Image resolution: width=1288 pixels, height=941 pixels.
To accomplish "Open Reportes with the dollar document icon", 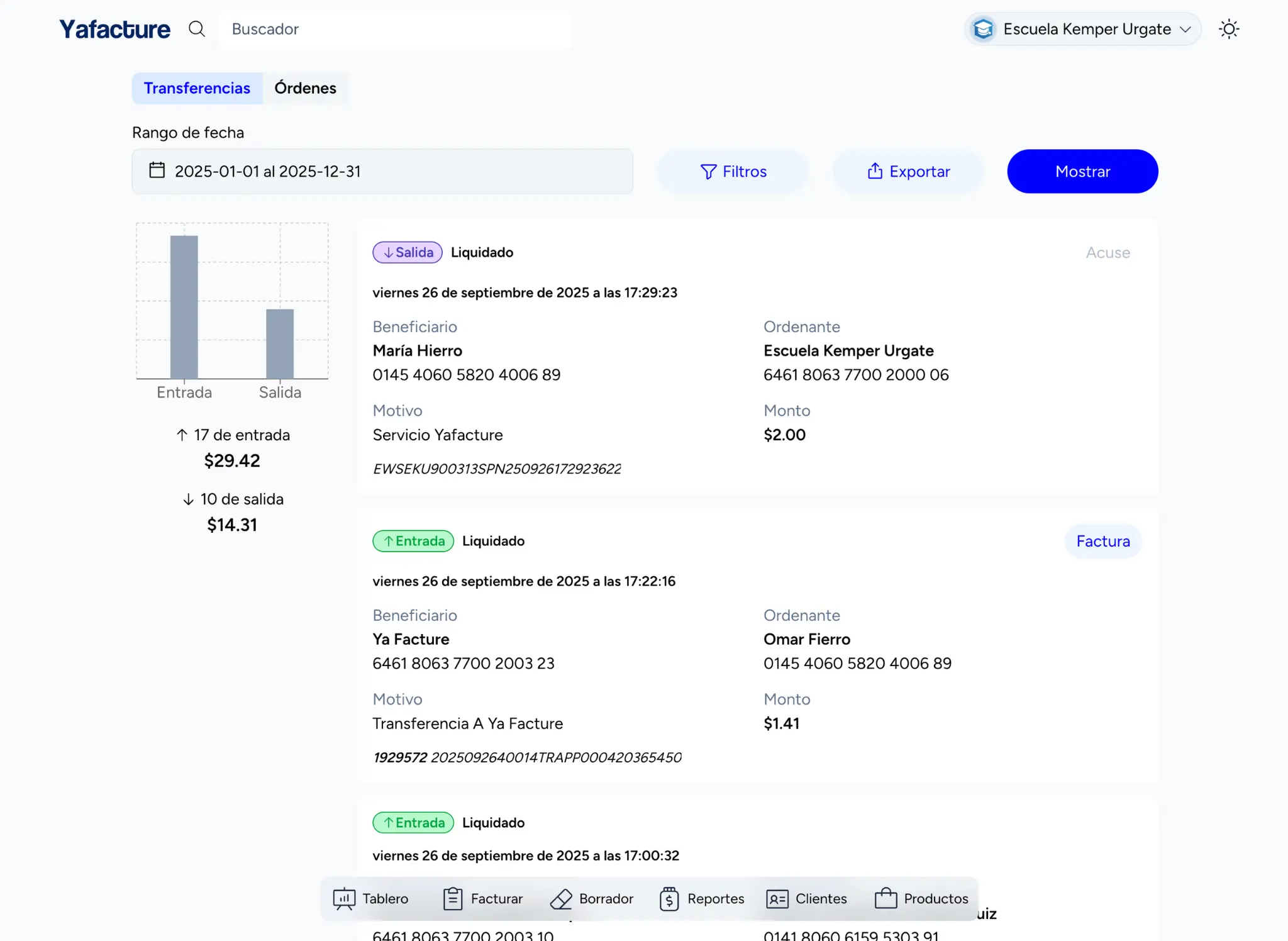I will point(669,898).
